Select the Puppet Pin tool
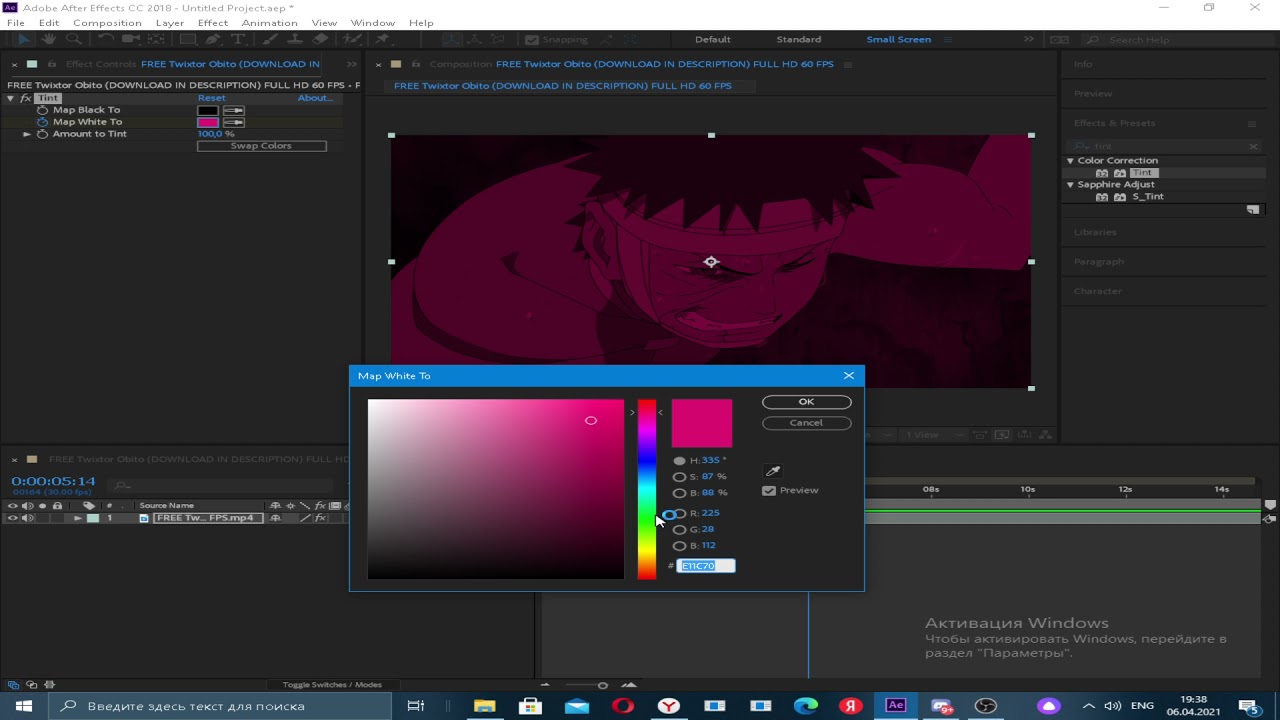1280x720 pixels. tap(383, 39)
